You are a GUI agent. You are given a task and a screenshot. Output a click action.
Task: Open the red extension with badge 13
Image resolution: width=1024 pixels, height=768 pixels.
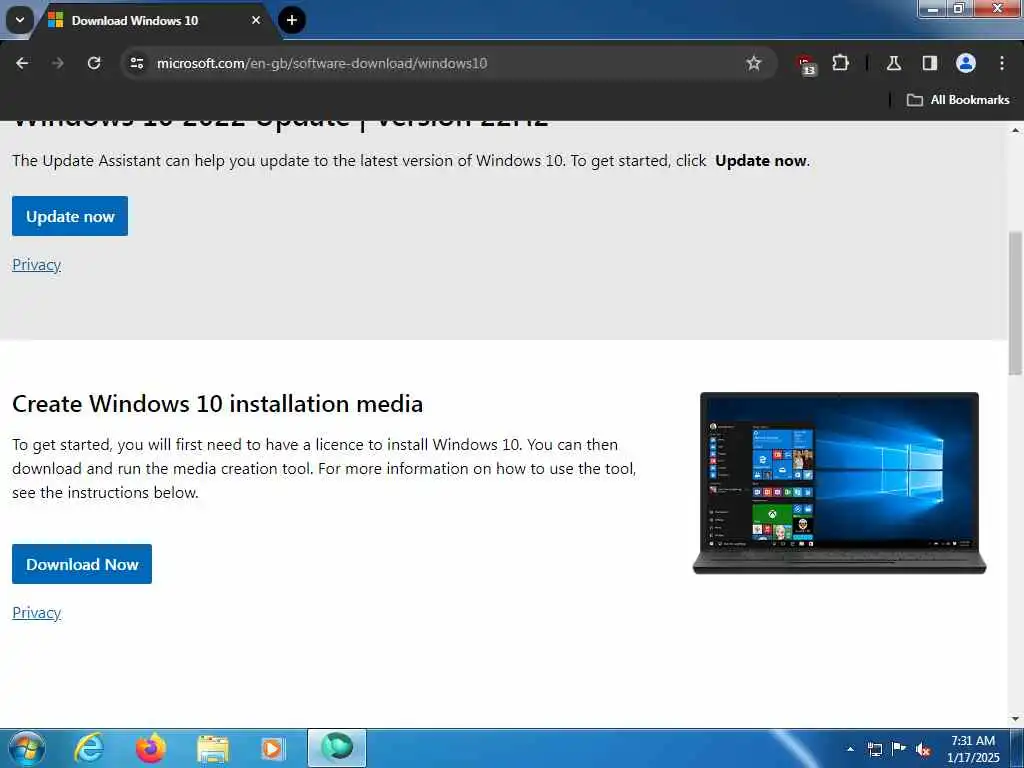coord(806,64)
